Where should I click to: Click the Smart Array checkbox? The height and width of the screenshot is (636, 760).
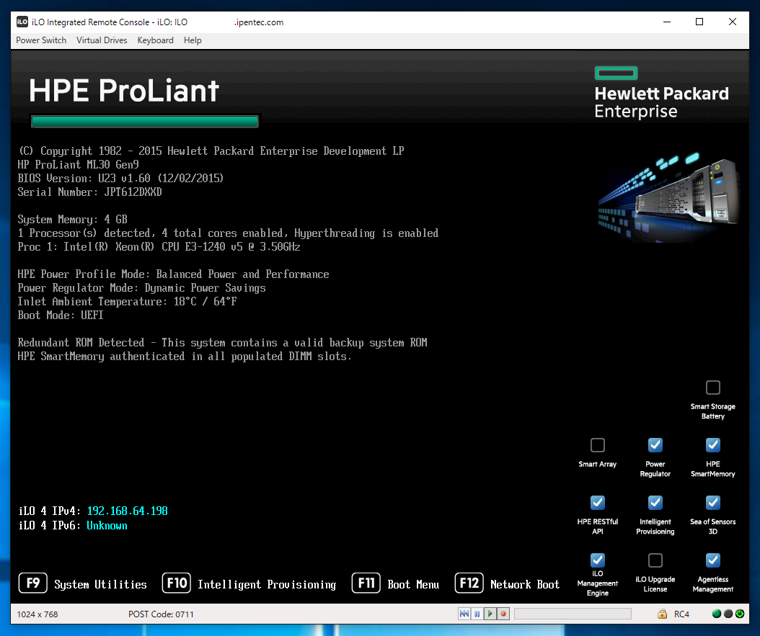pyautogui.click(x=598, y=445)
